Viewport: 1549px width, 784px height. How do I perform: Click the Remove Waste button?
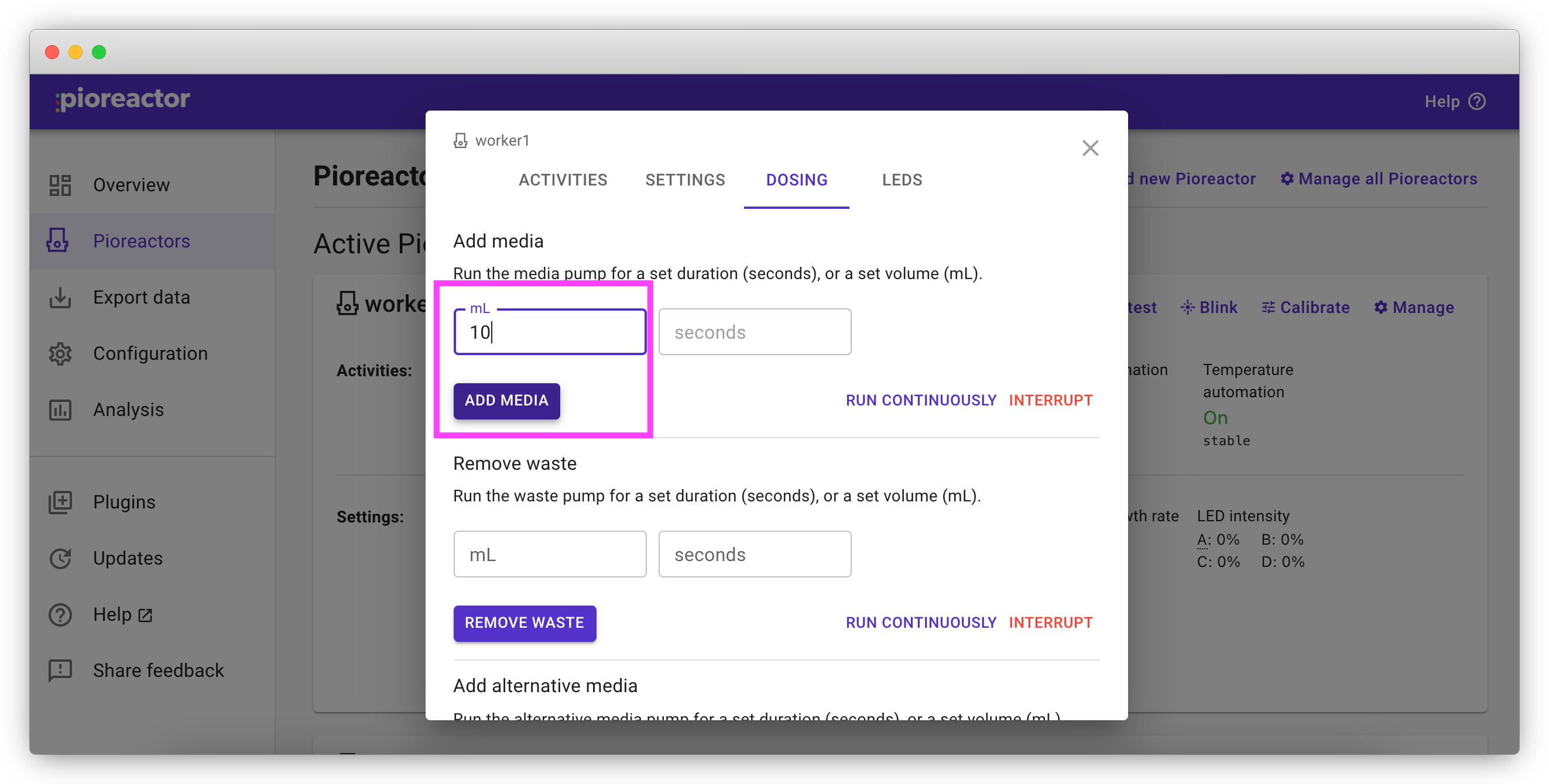click(525, 623)
